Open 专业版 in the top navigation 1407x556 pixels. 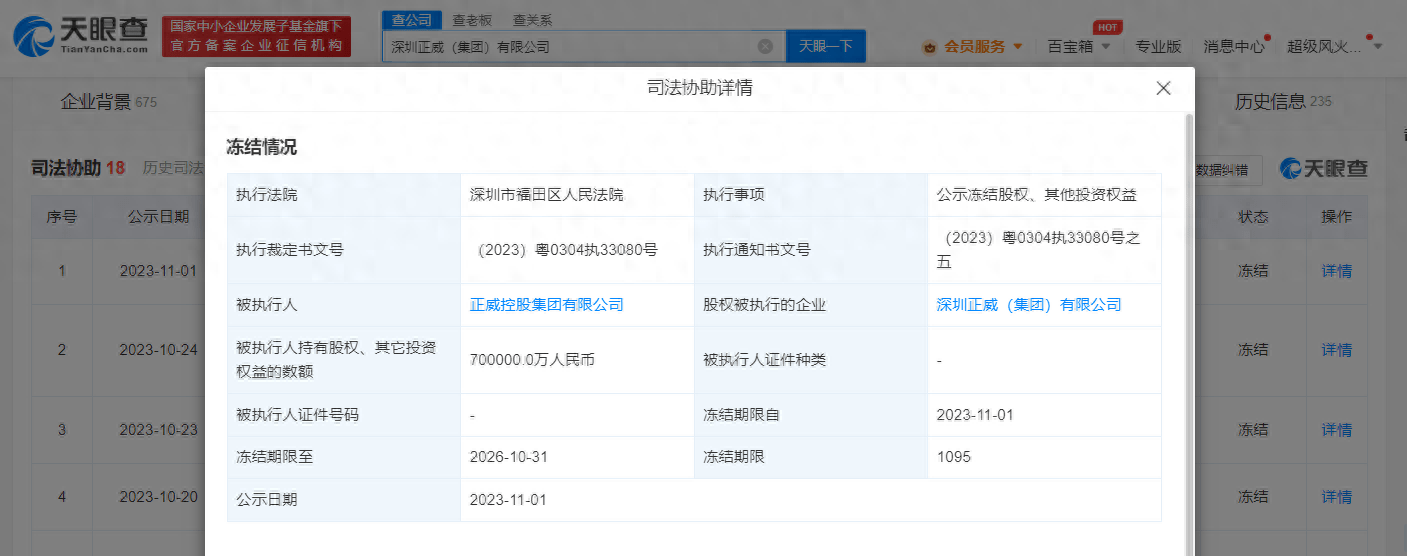[1158, 46]
